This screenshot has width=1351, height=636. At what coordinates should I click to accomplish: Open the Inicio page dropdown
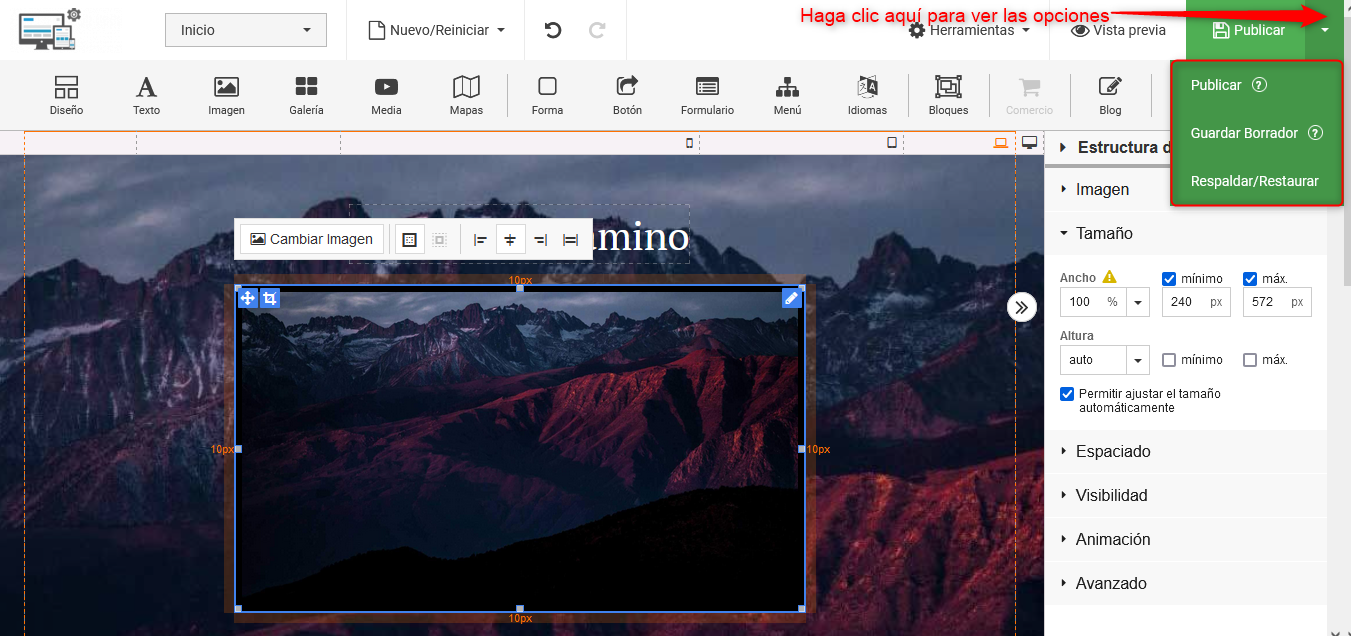pyautogui.click(x=245, y=30)
